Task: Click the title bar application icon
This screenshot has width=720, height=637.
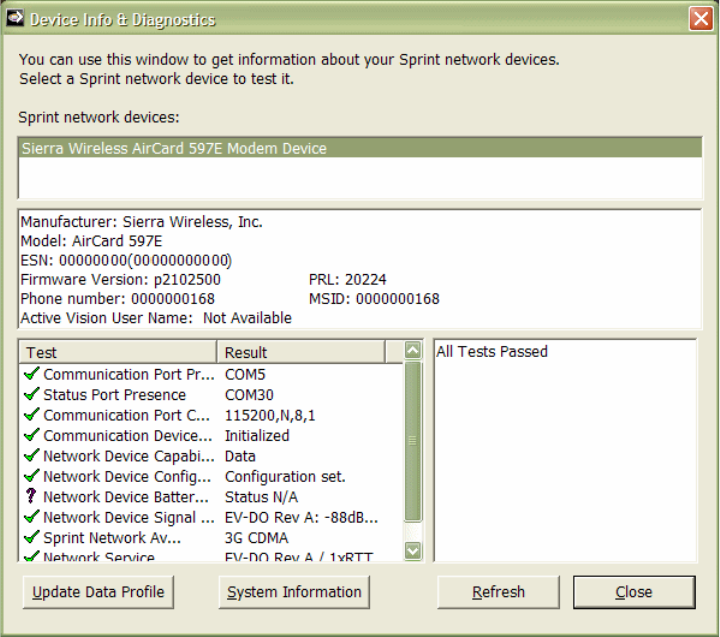Action: pyautogui.click(x=15, y=18)
